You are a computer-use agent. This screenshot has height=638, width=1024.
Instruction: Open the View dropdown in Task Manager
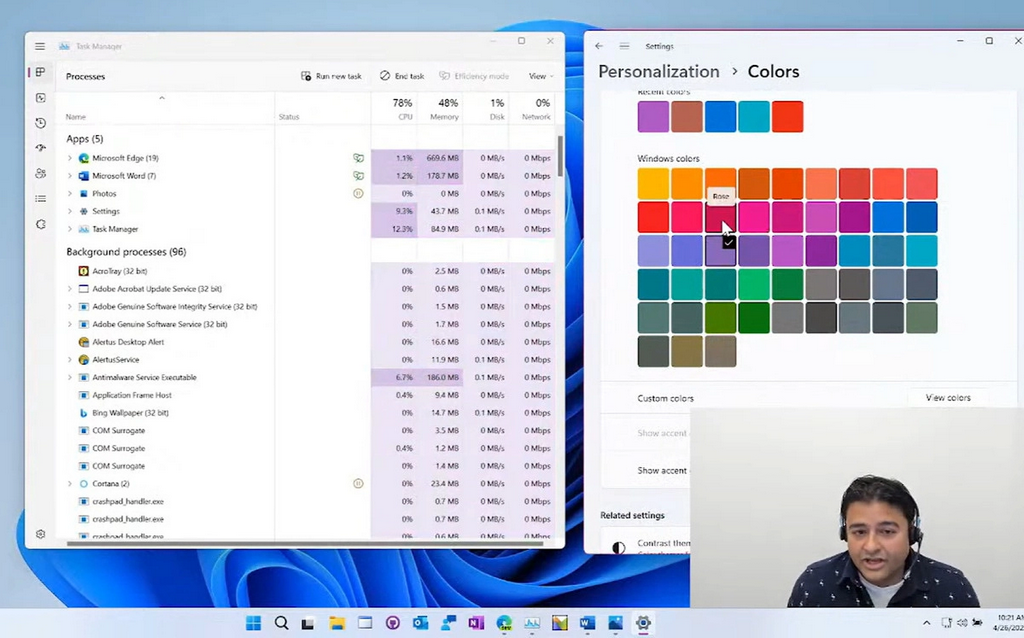pyautogui.click(x=541, y=76)
